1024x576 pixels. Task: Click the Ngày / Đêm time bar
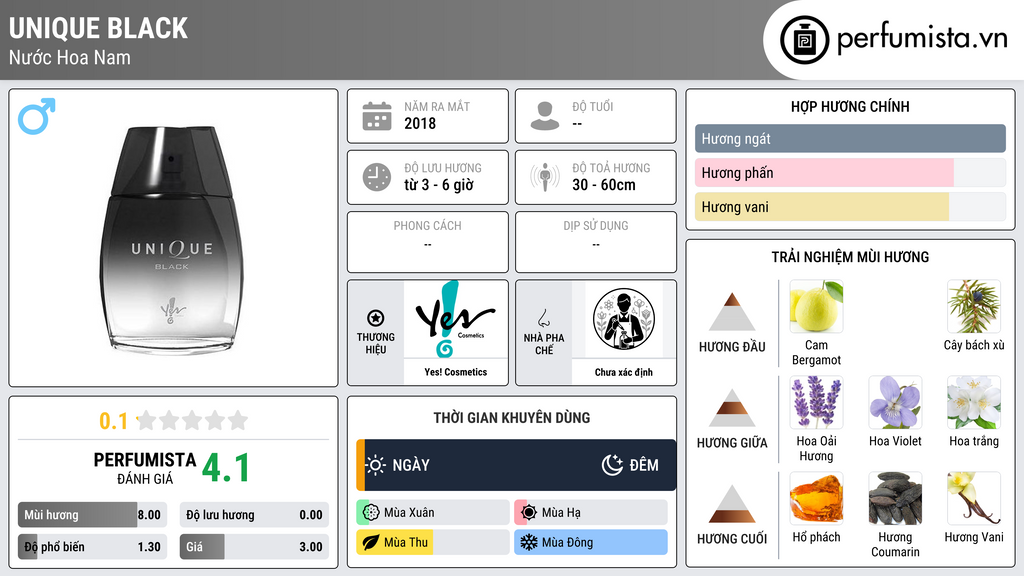(516, 465)
